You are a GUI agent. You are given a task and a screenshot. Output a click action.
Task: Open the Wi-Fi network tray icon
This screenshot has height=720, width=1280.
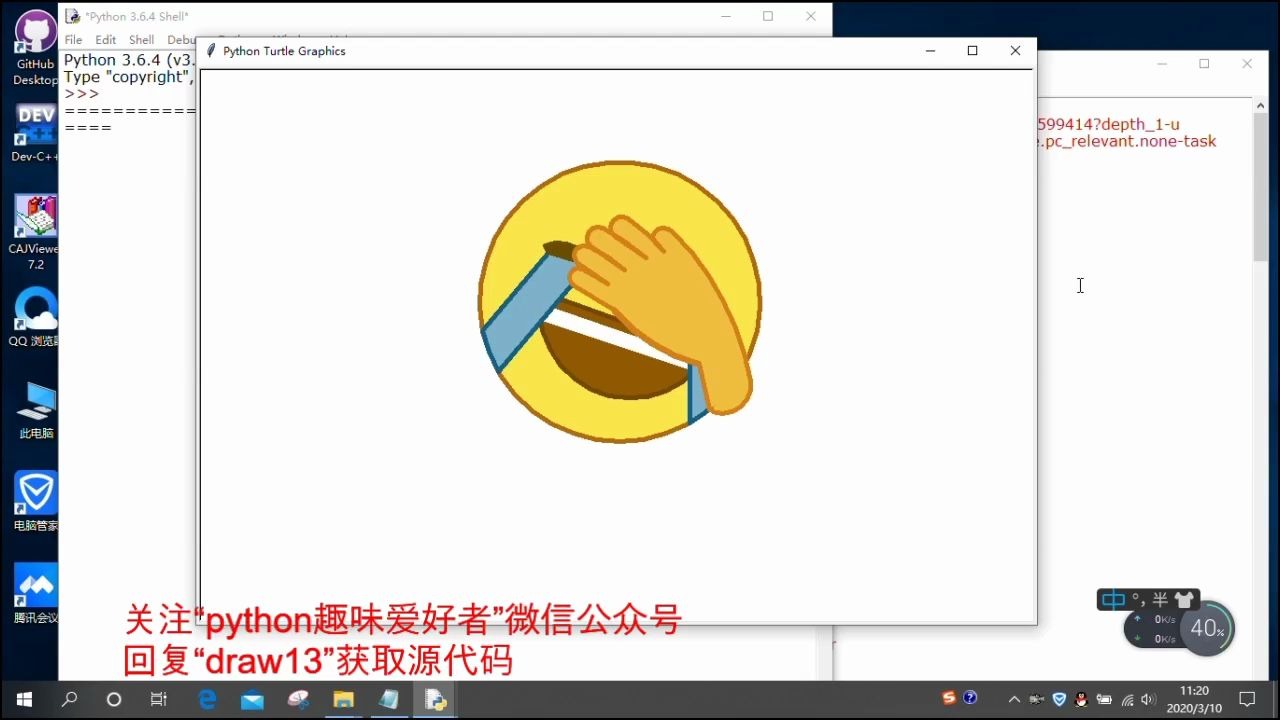[1127, 700]
